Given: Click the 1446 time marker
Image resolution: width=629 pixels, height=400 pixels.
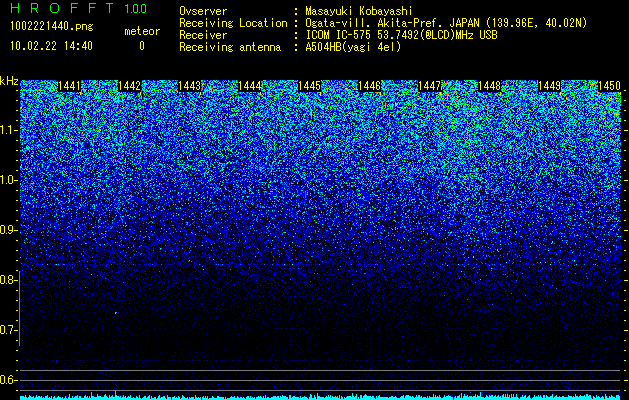Looking at the screenshot, I should pos(369,86).
